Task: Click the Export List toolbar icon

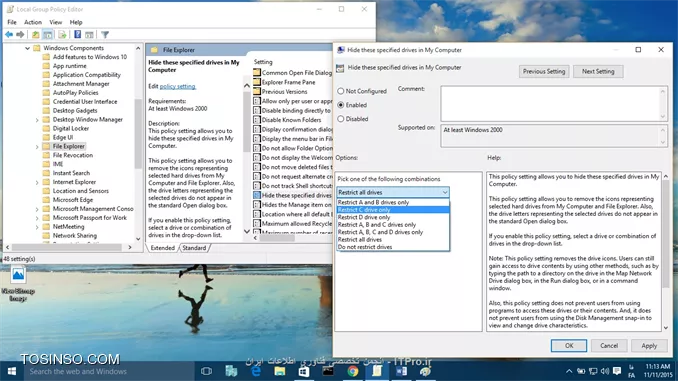Action: (62, 35)
